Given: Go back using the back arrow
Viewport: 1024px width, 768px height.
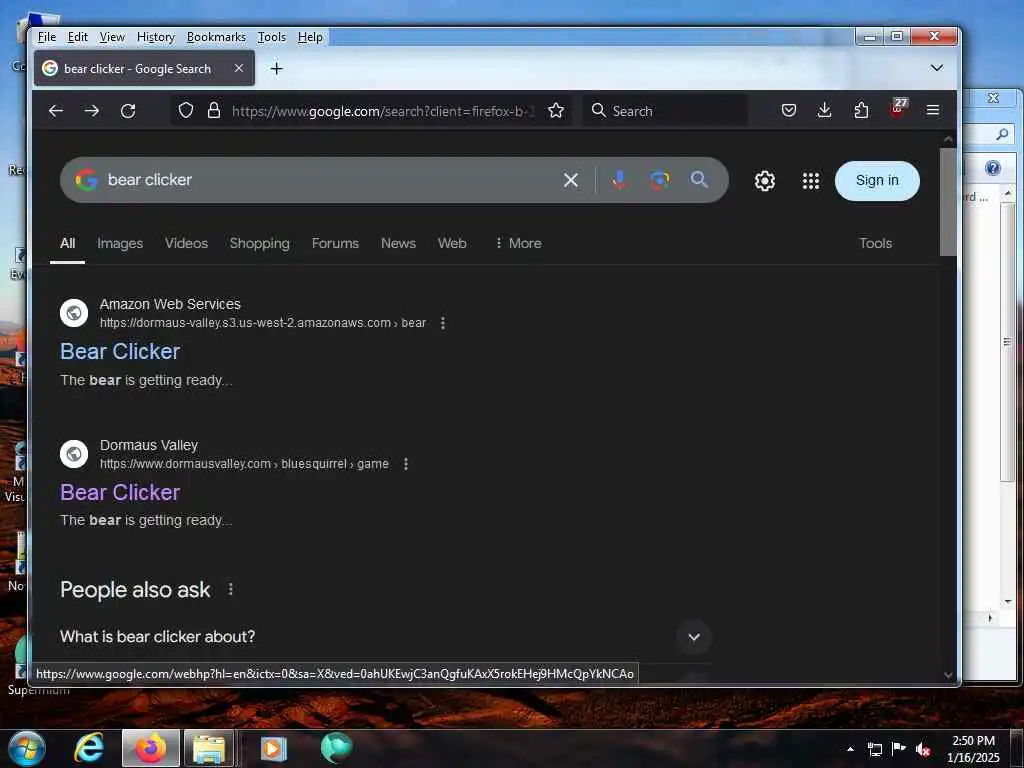Looking at the screenshot, I should (x=56, y=111).
